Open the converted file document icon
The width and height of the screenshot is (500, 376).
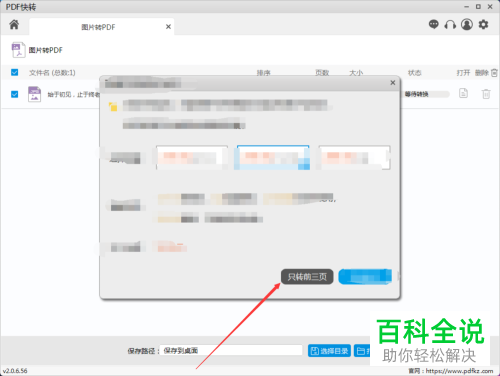point(463,93)
